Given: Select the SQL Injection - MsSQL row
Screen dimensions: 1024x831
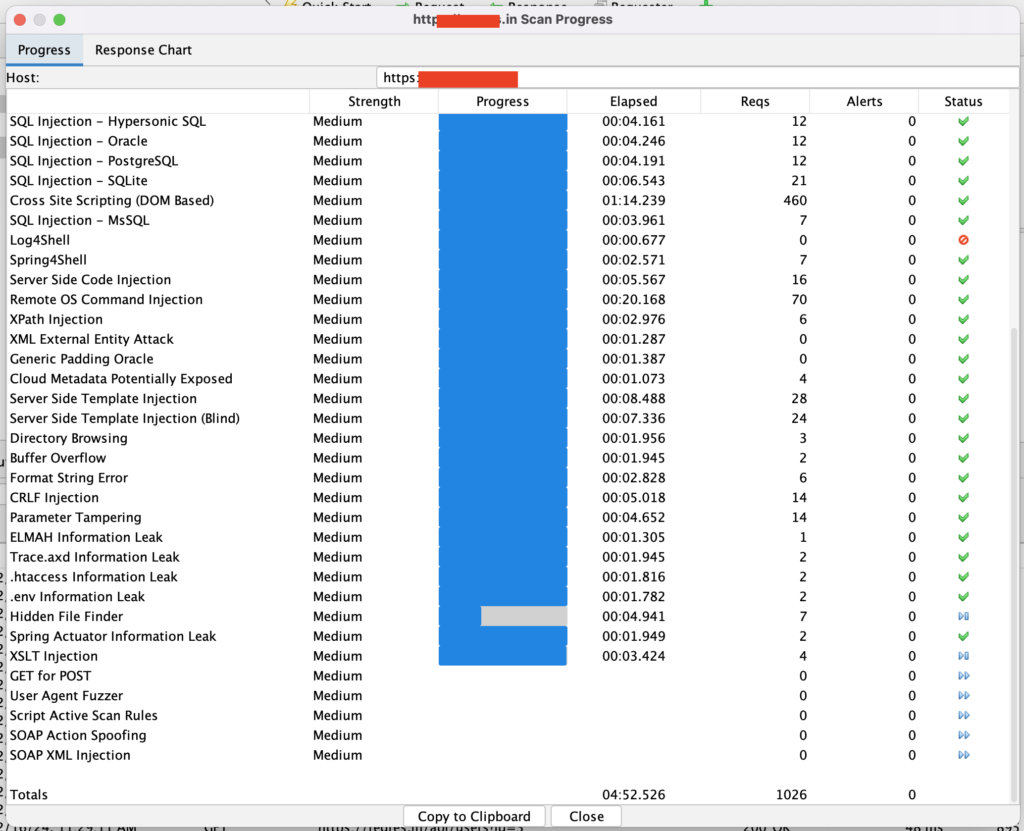Looking at the screenshot, I should (507, 221).
